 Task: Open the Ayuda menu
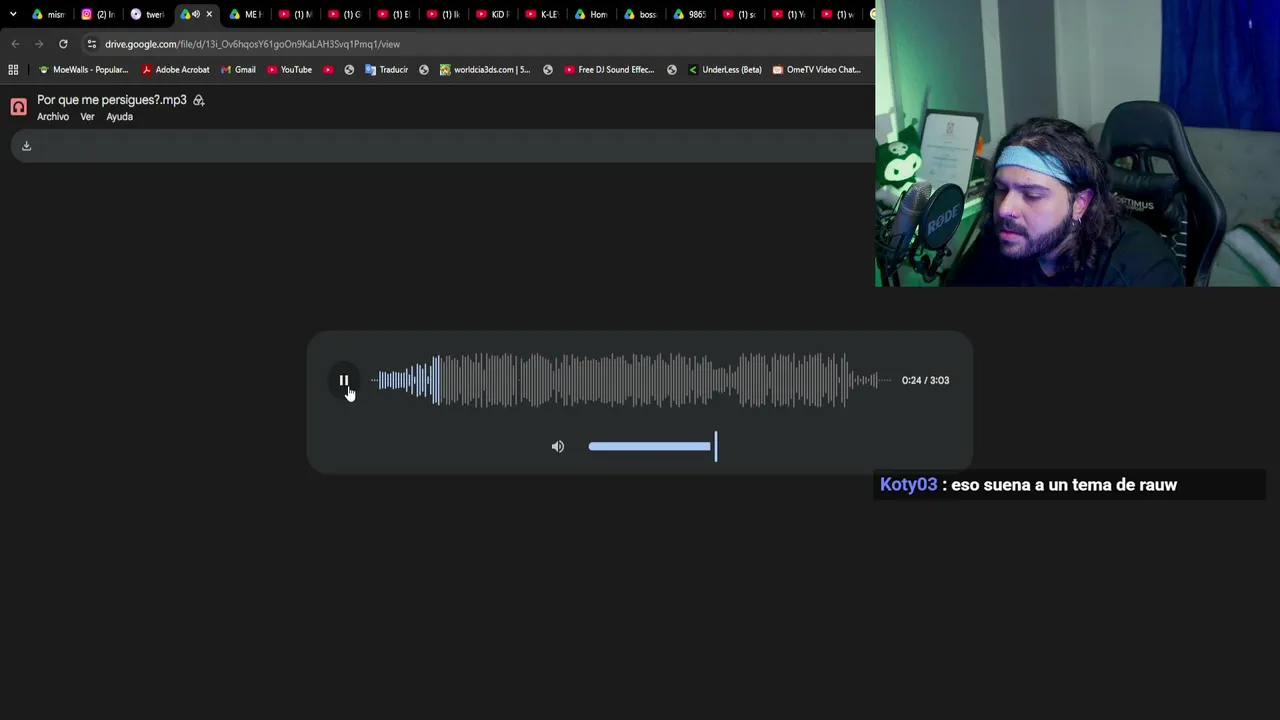[x=119, y=117]
